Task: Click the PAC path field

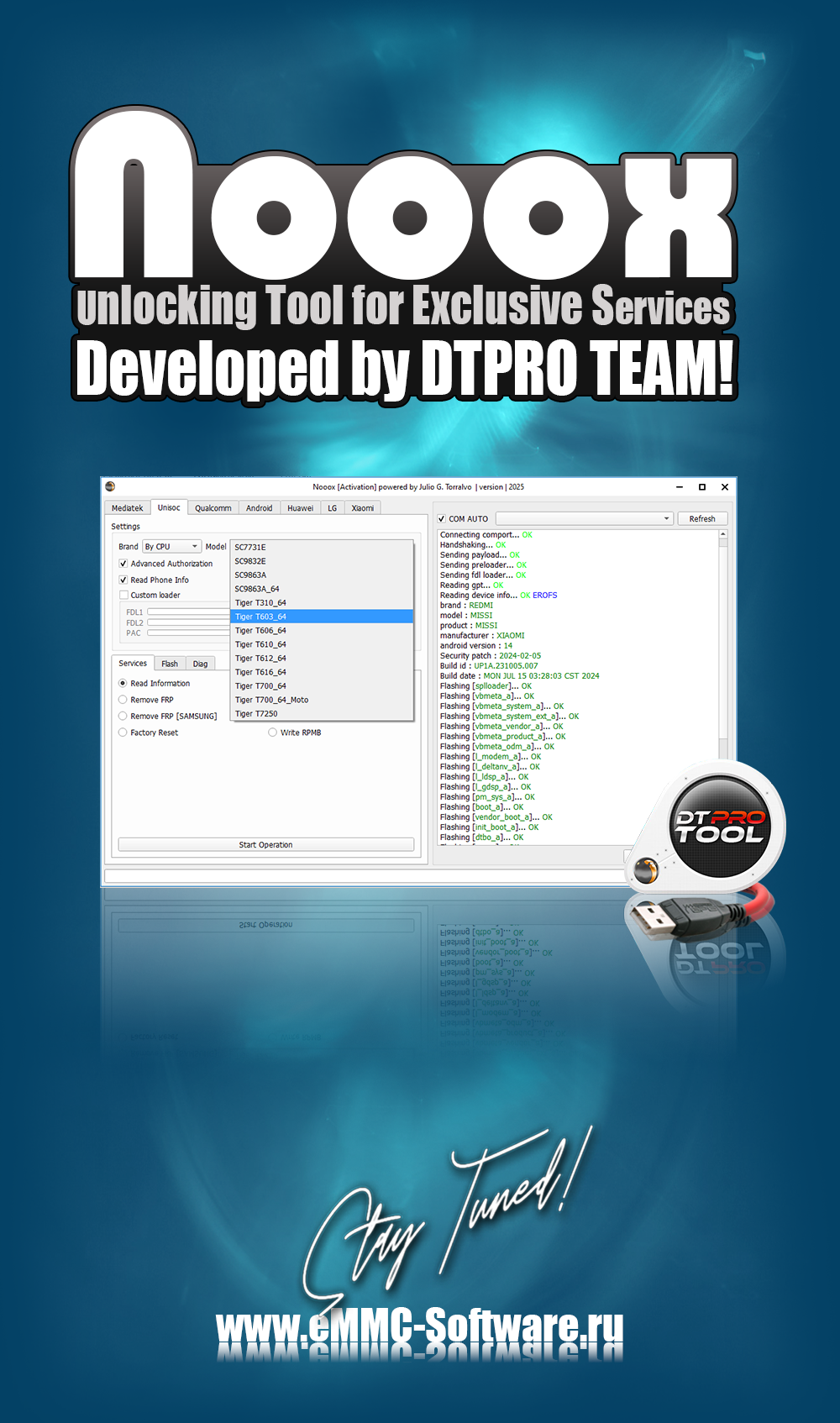Action: pos(188,633)
